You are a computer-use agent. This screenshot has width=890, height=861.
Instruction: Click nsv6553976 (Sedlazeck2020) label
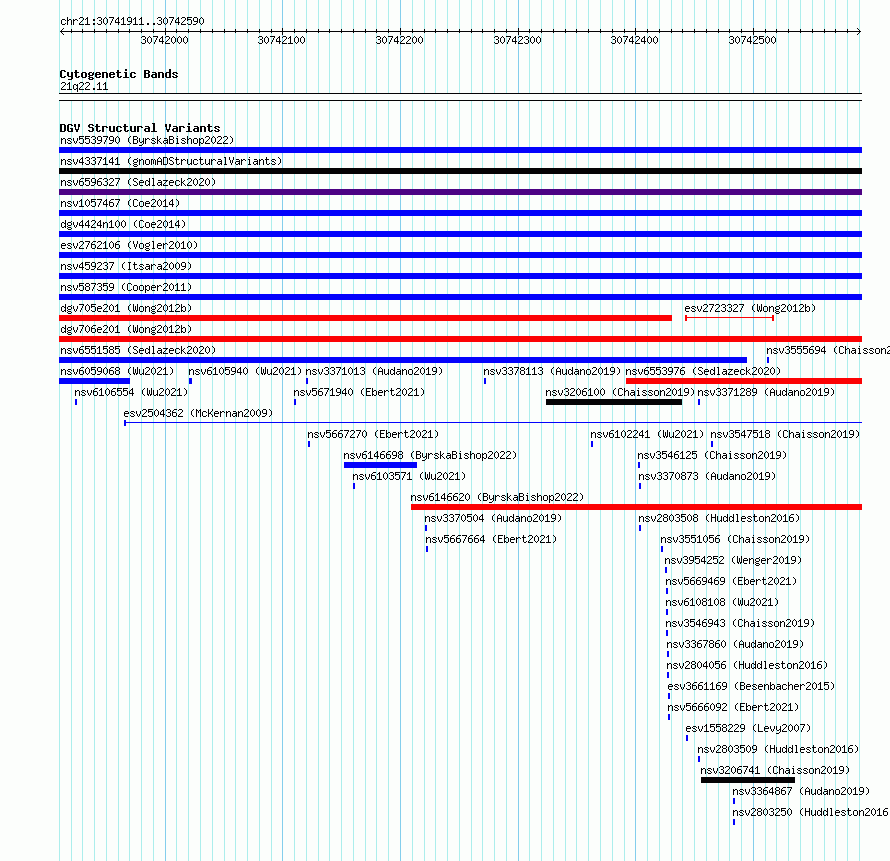(703, 371)
